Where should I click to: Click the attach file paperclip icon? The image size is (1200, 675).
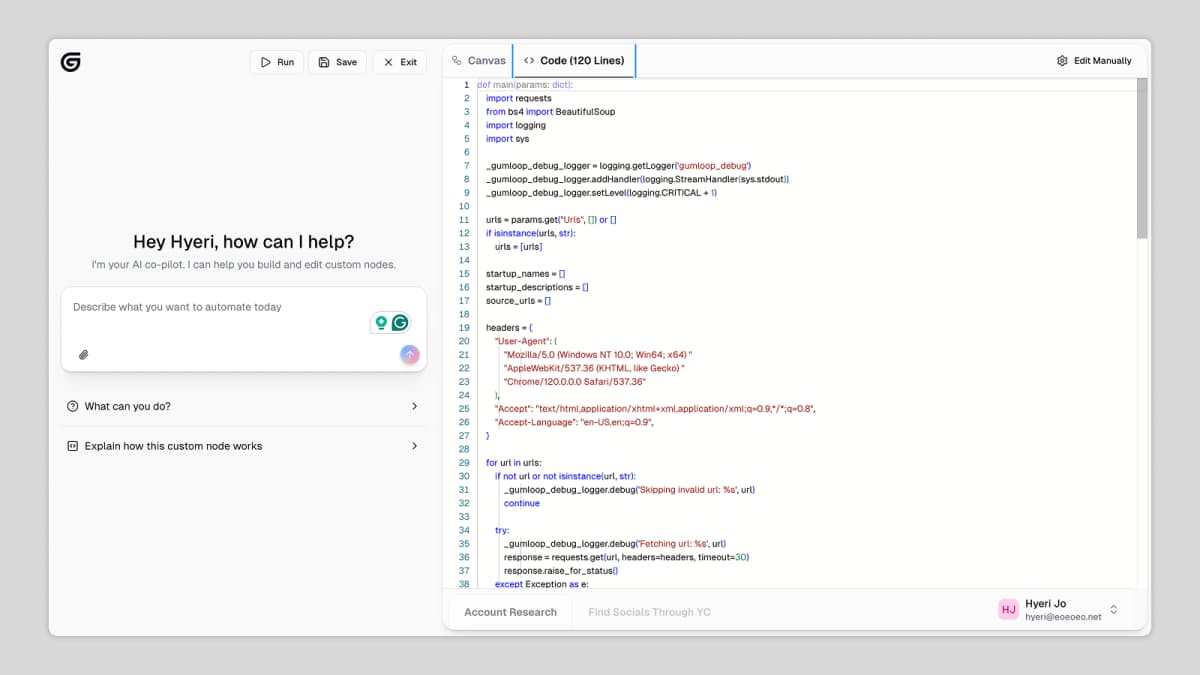tap(84, 354)
